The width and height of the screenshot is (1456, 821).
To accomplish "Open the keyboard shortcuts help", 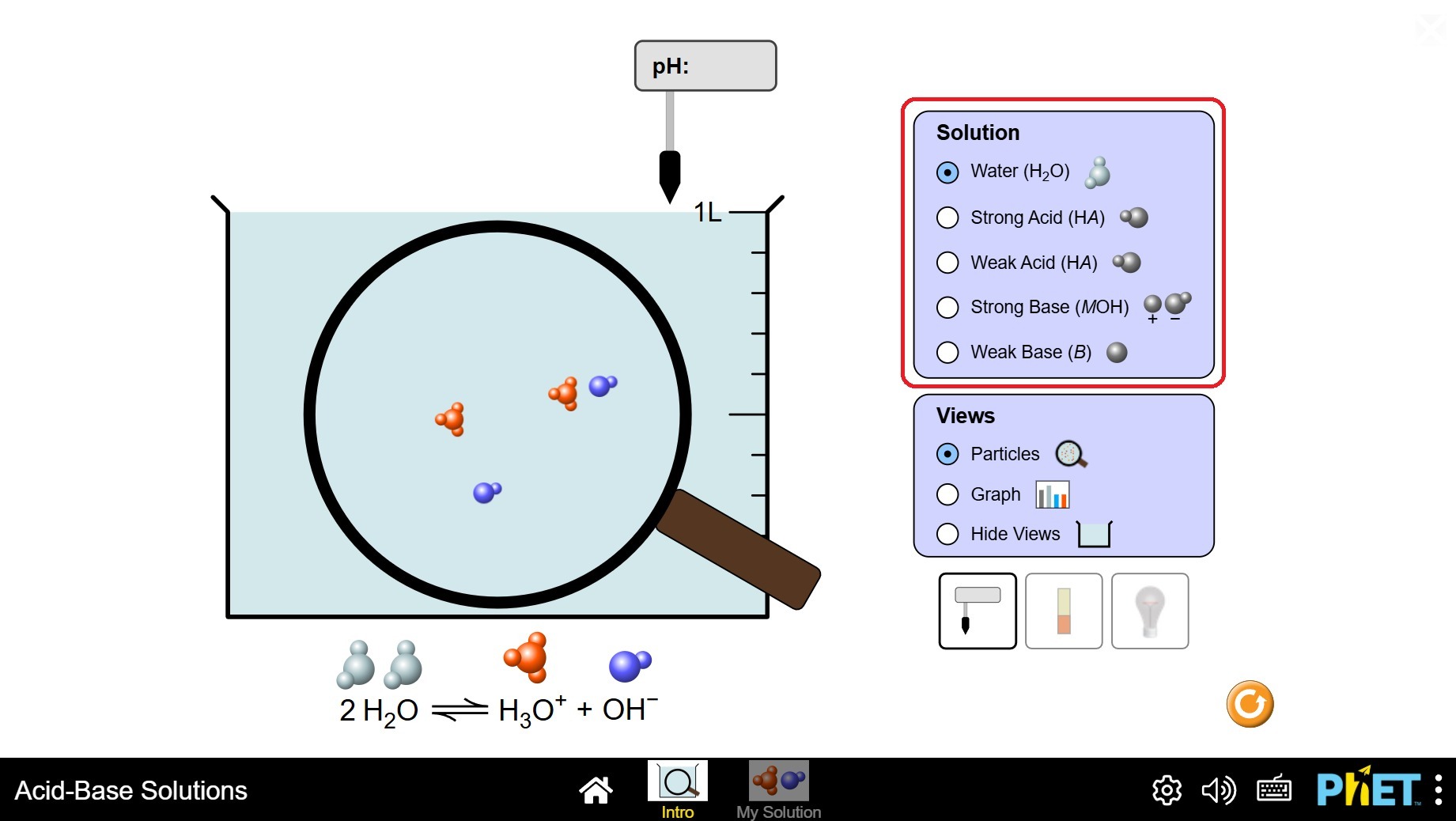I will [x=1274, y=790].
